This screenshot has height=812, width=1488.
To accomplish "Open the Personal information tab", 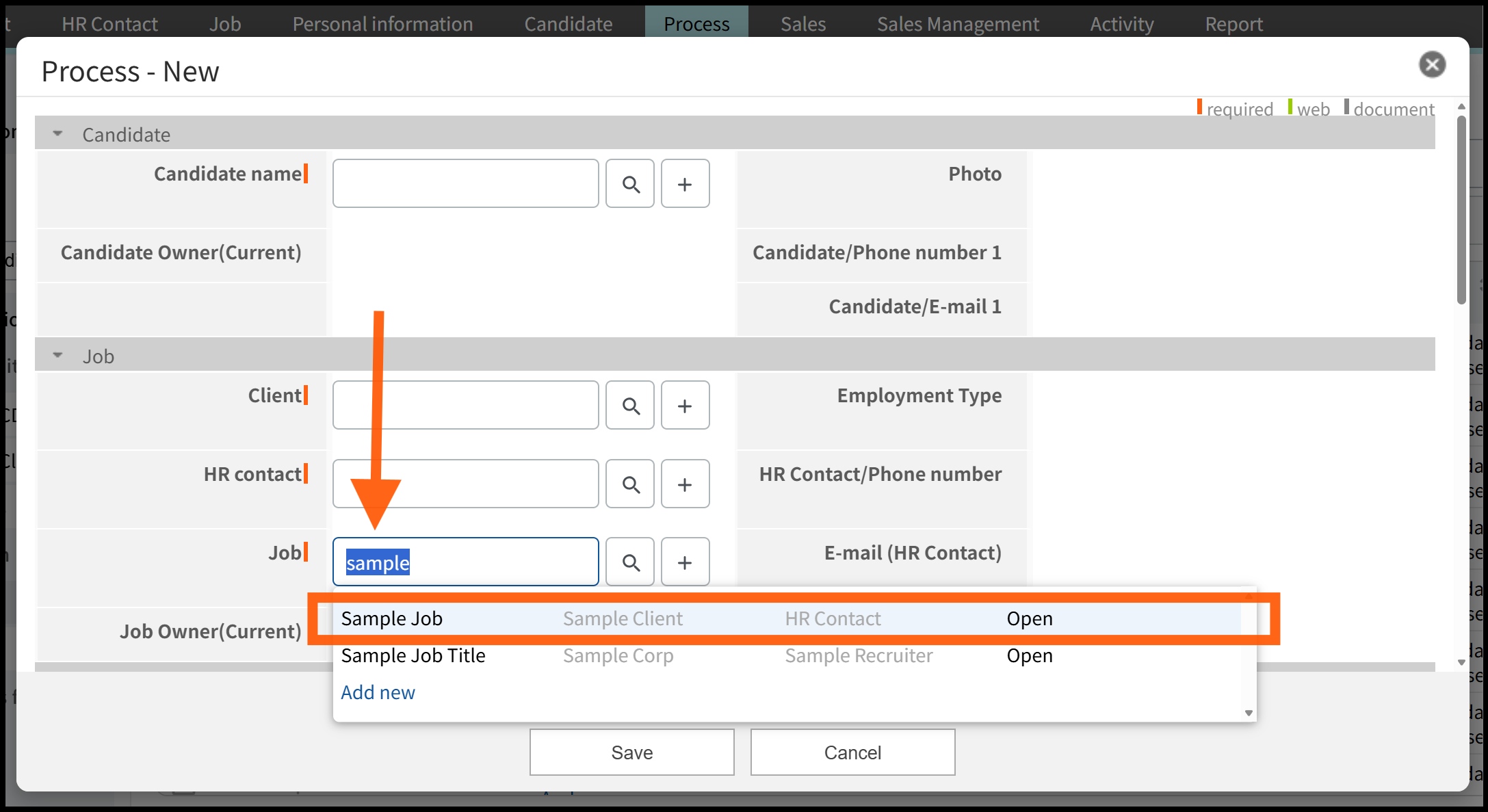I will pyautogui.click(x=382, y=24).
